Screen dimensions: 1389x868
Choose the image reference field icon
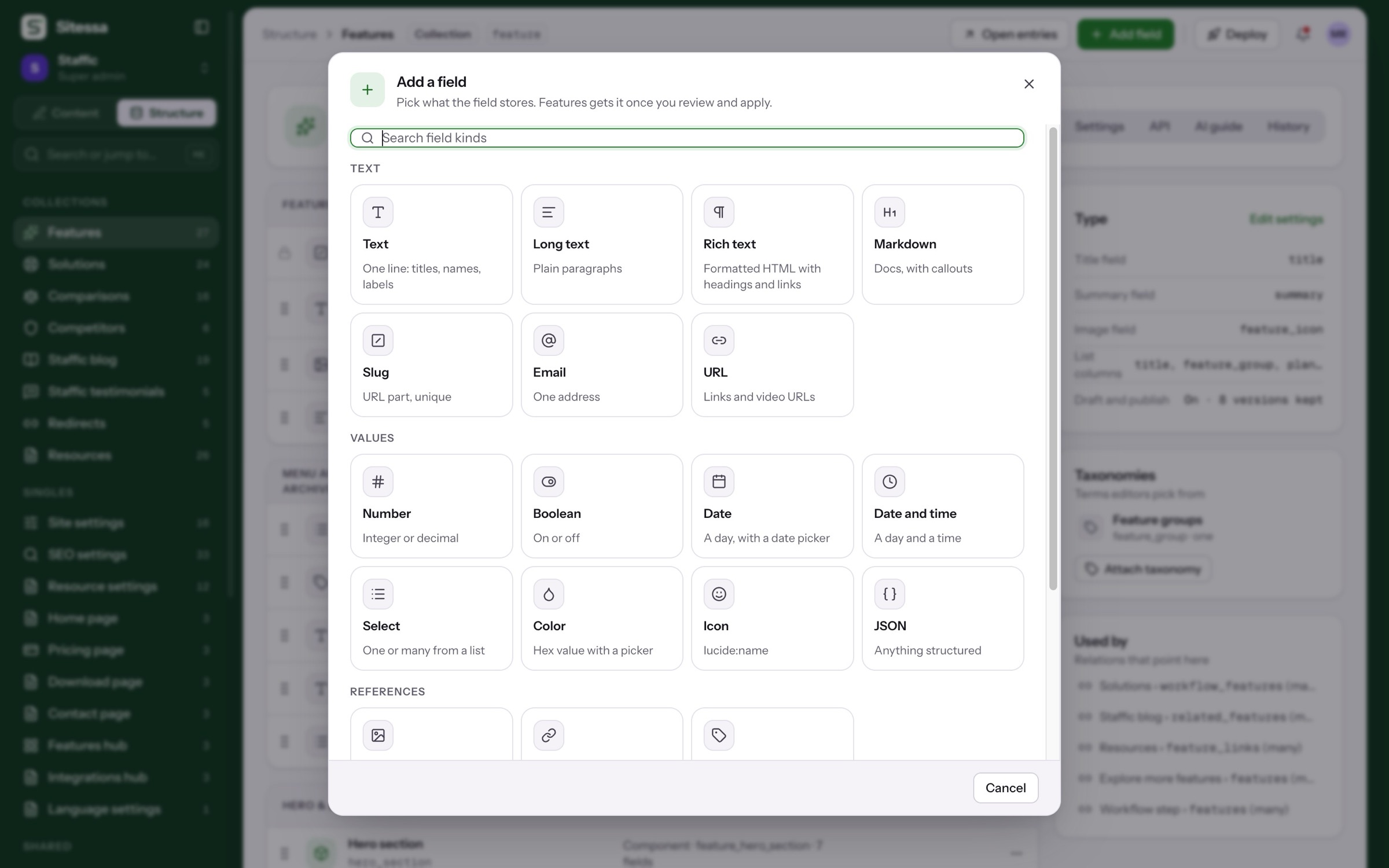click(x=378, y=735)
